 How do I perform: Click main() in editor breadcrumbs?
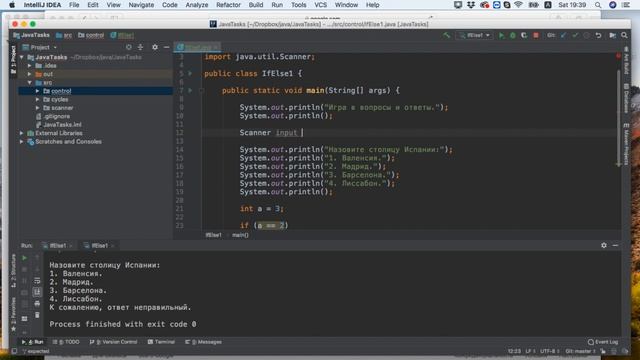[x=240, y=235]
